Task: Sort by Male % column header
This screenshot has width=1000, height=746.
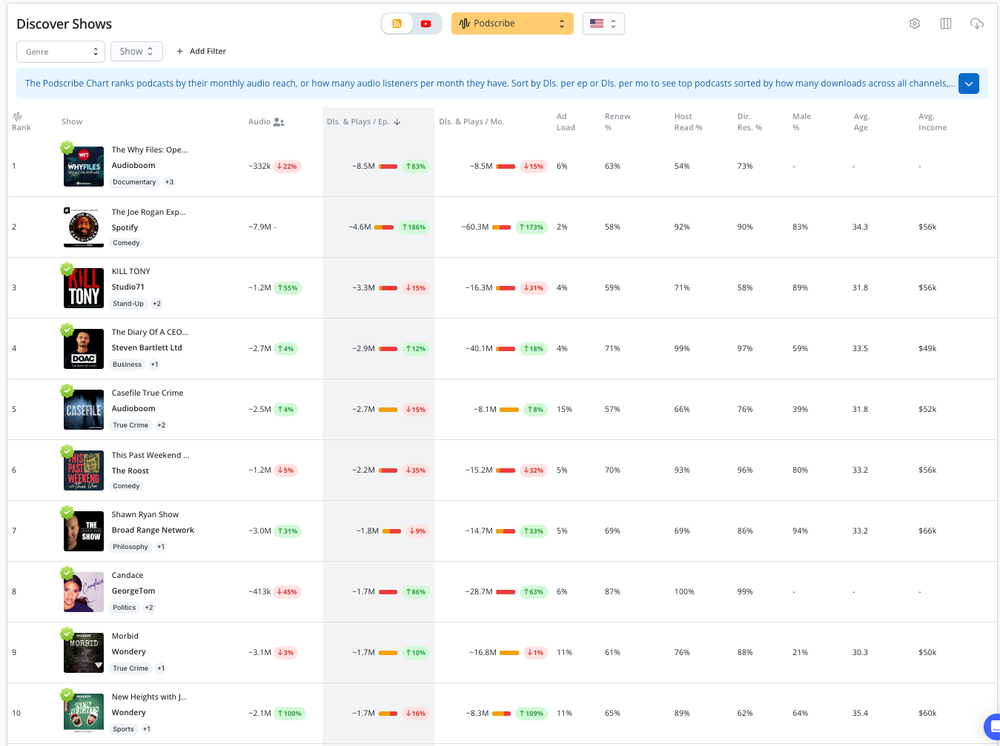Action: 802,122
